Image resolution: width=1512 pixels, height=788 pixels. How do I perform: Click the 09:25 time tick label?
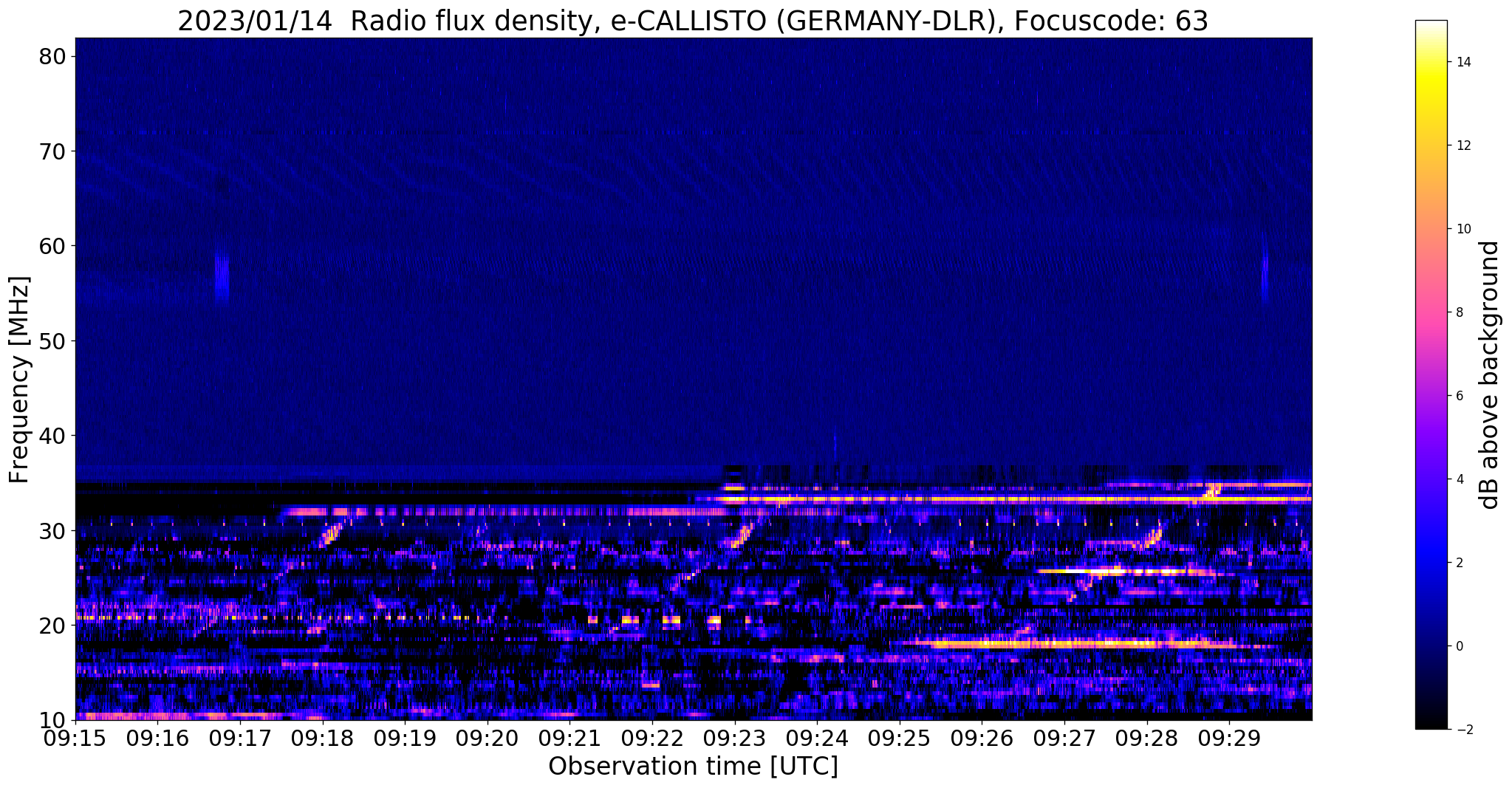click(900, 738)
